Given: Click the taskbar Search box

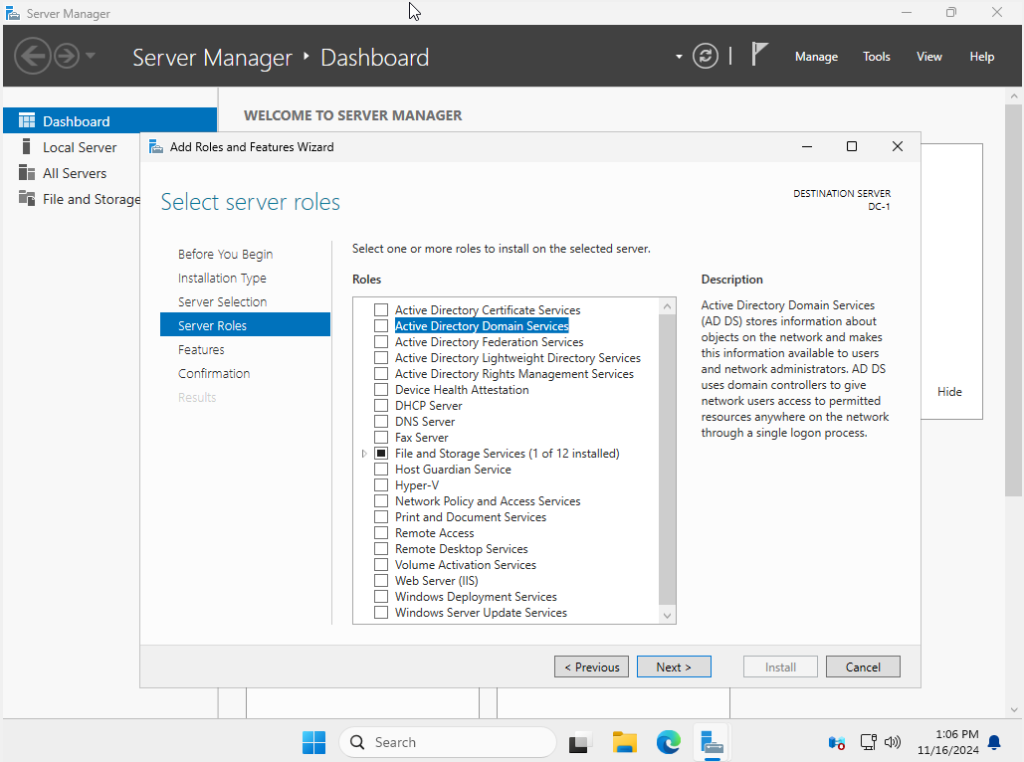Looking at the screenshot, I should click(x=448, y=742).
